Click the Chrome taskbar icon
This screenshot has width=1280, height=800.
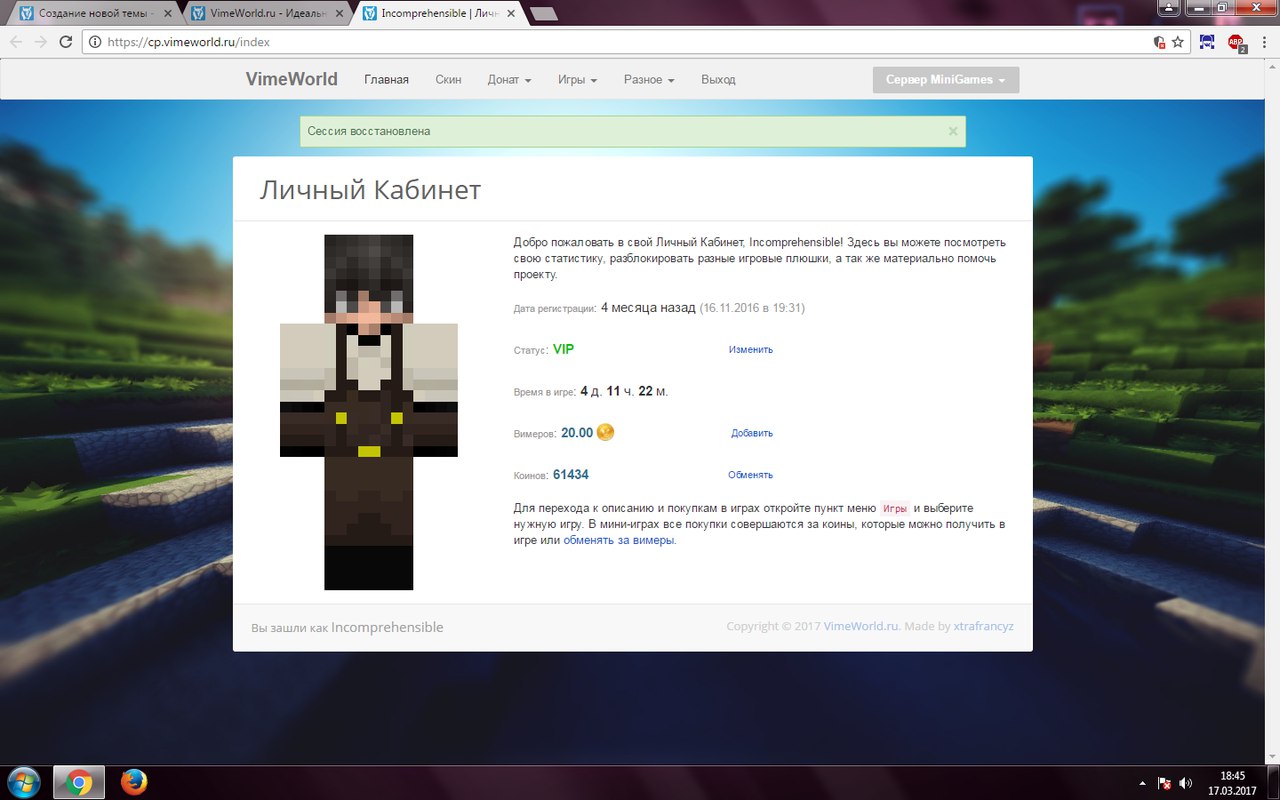[79, 782]
